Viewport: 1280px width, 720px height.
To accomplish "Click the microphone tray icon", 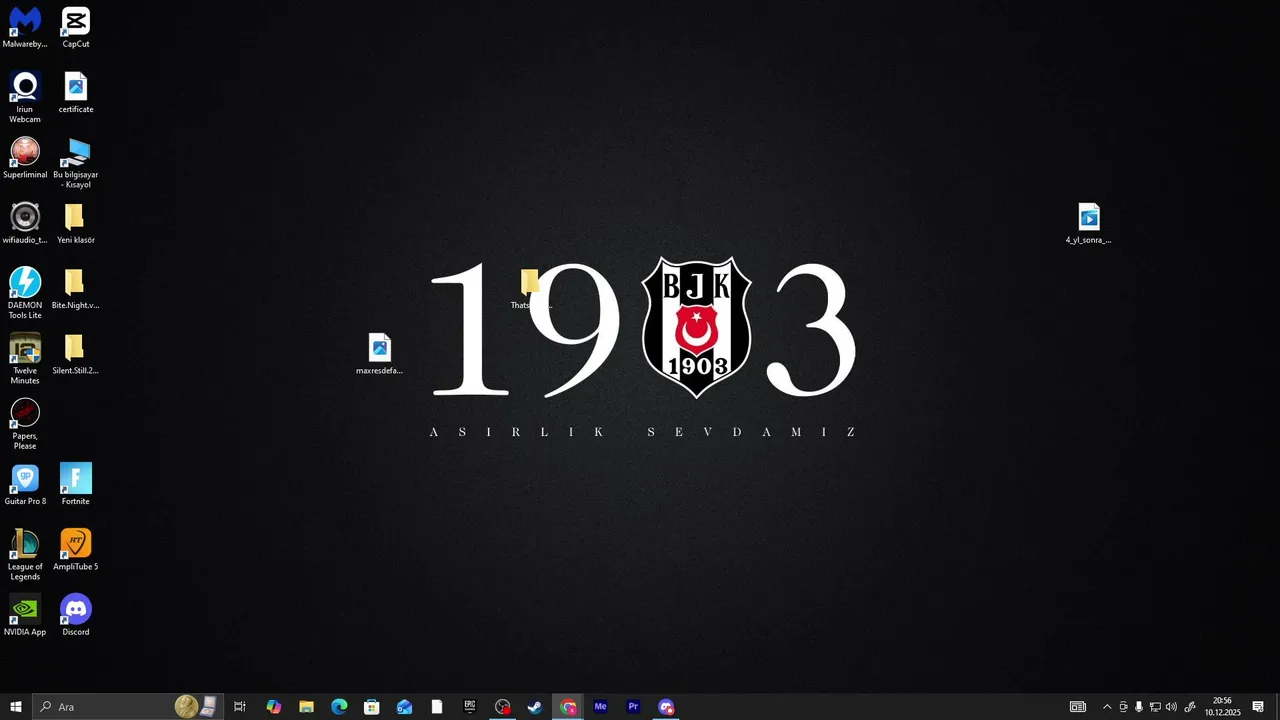I will [1139, 707].
